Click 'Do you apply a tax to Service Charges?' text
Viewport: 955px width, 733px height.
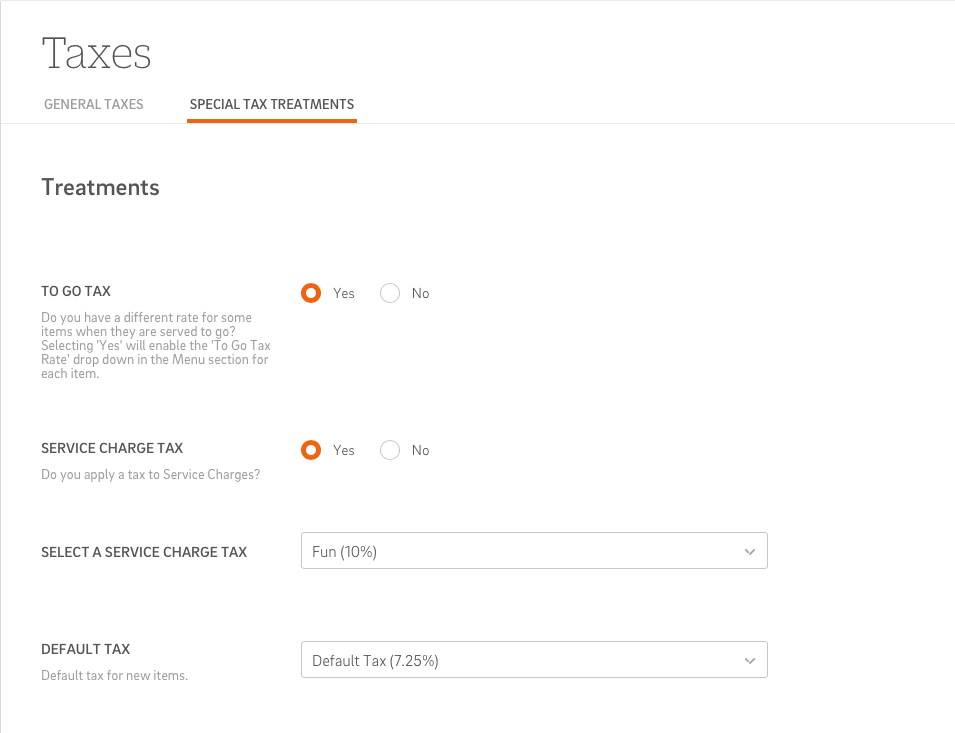pyautogui.click(x=150, y=474)
